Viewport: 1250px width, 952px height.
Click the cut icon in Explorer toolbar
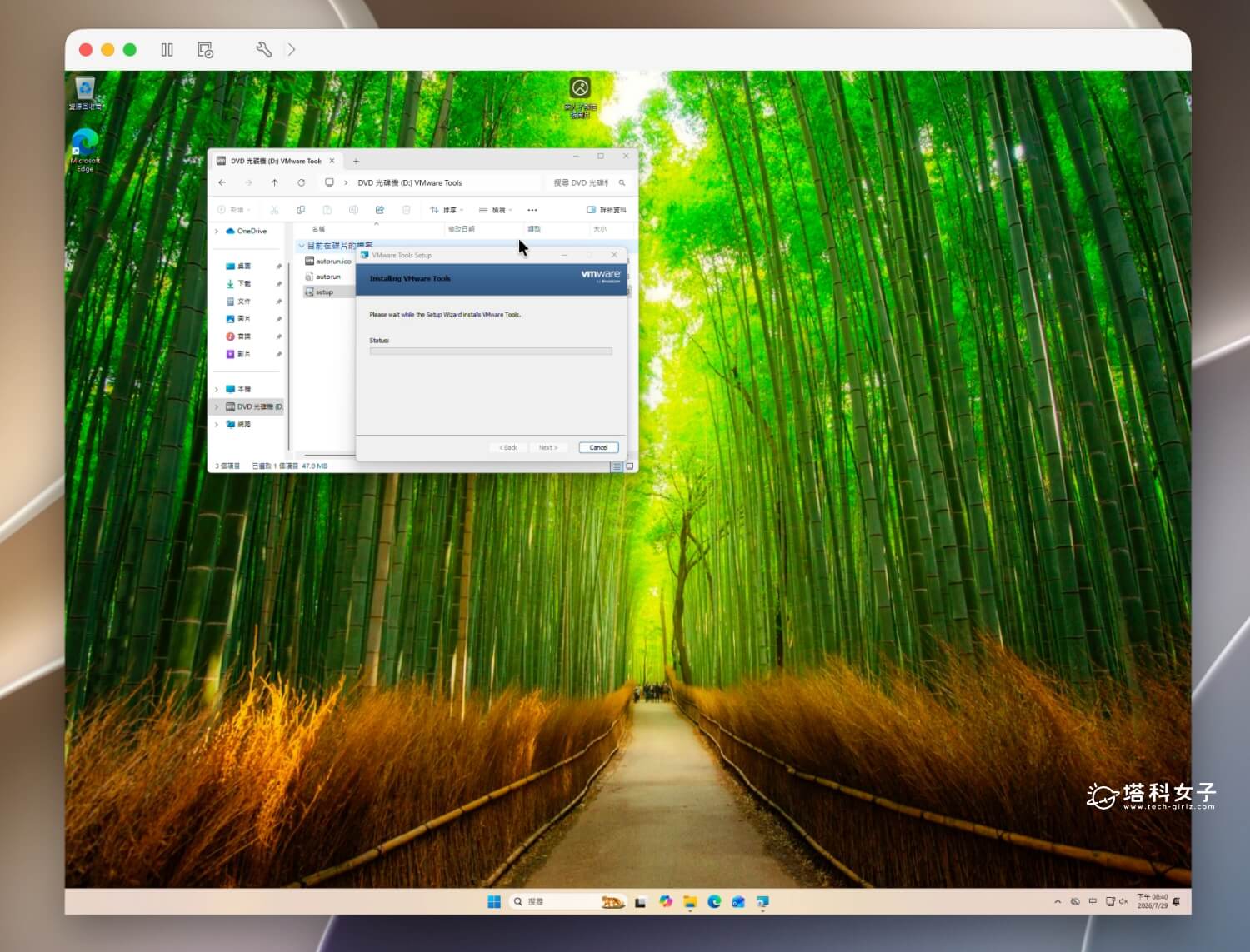274,210
